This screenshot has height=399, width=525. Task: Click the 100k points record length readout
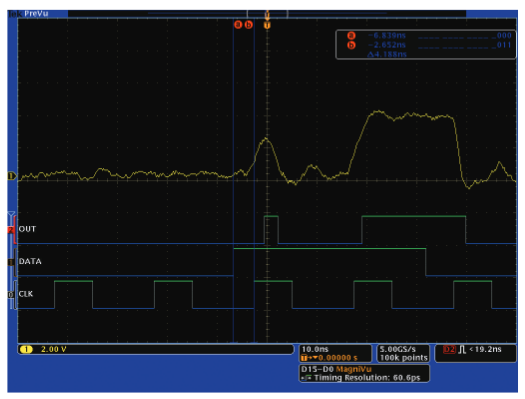point(404,358)
